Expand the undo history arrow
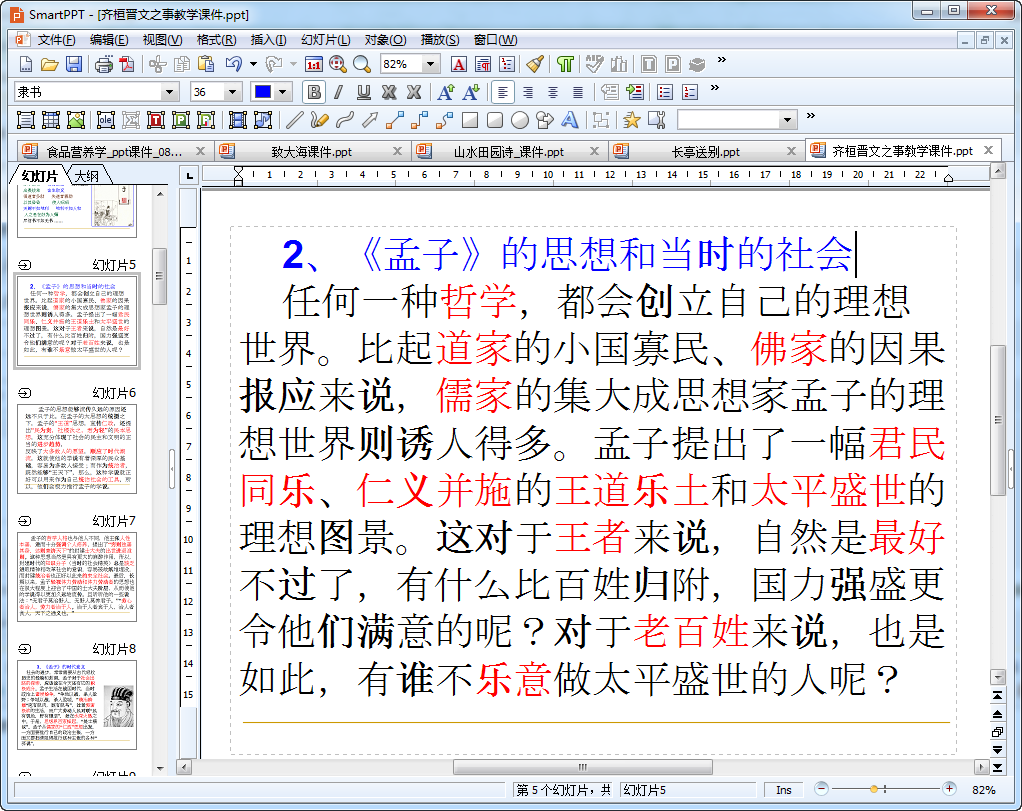The image size is (1022, 811). point(254,64)
